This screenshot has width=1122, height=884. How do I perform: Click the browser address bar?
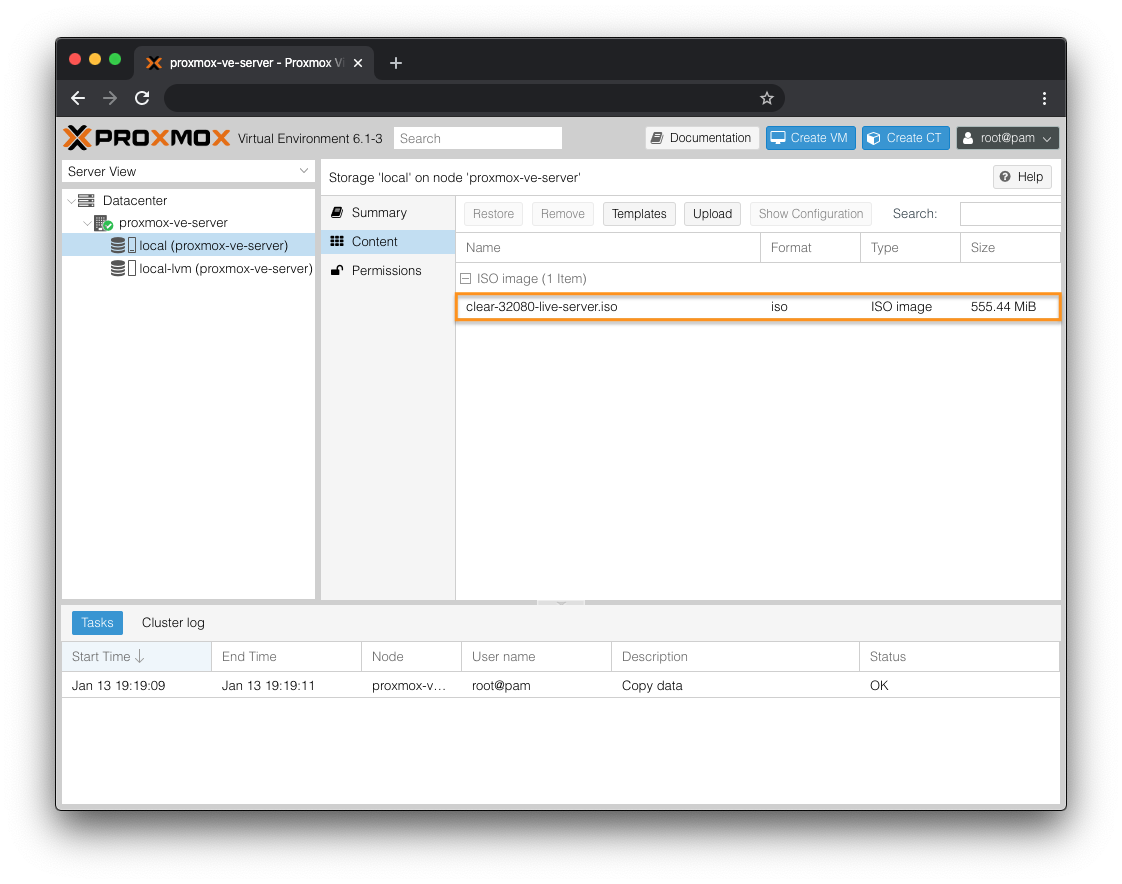tap(474, 98)
